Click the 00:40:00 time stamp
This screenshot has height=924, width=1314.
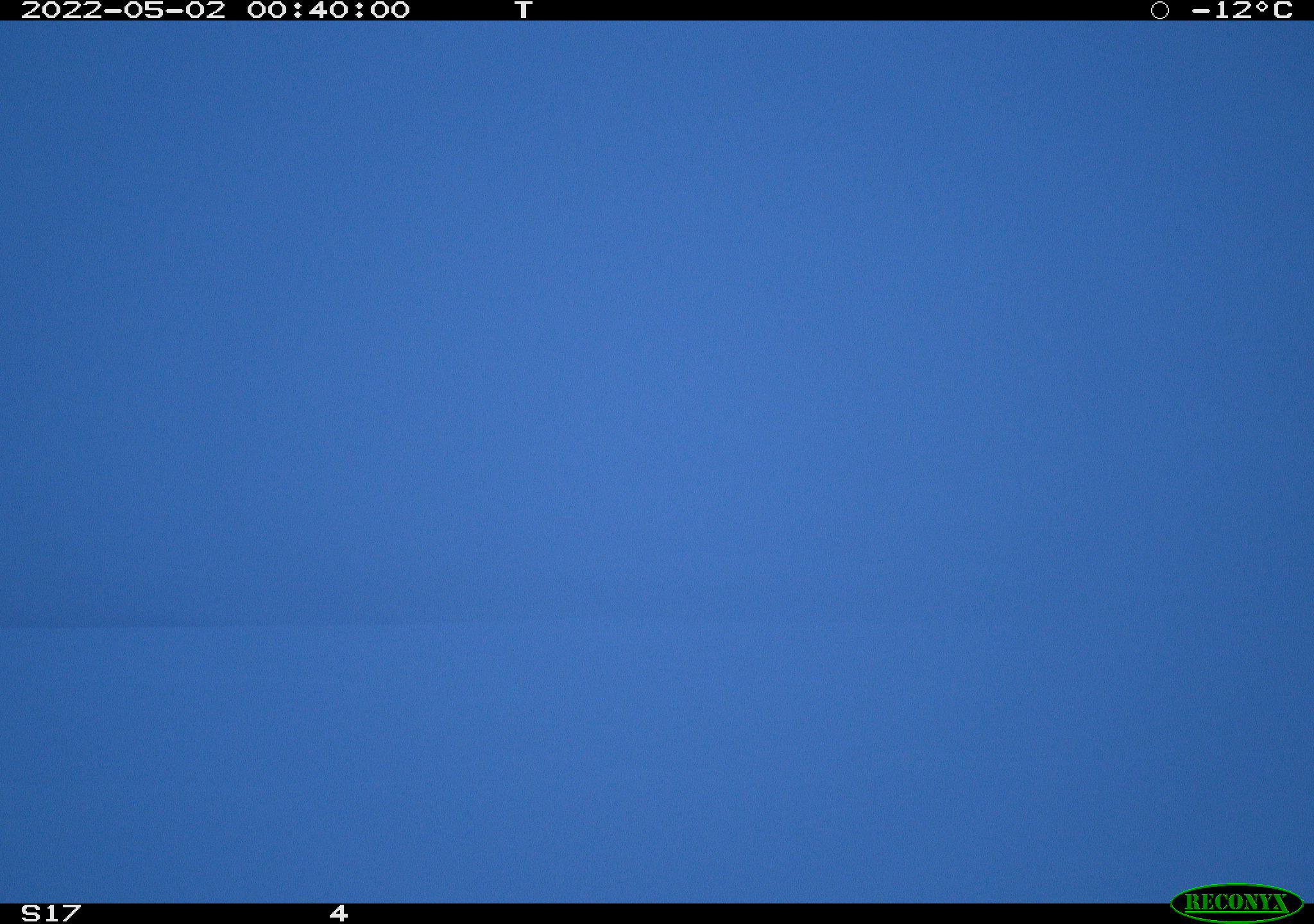(328, 10)
